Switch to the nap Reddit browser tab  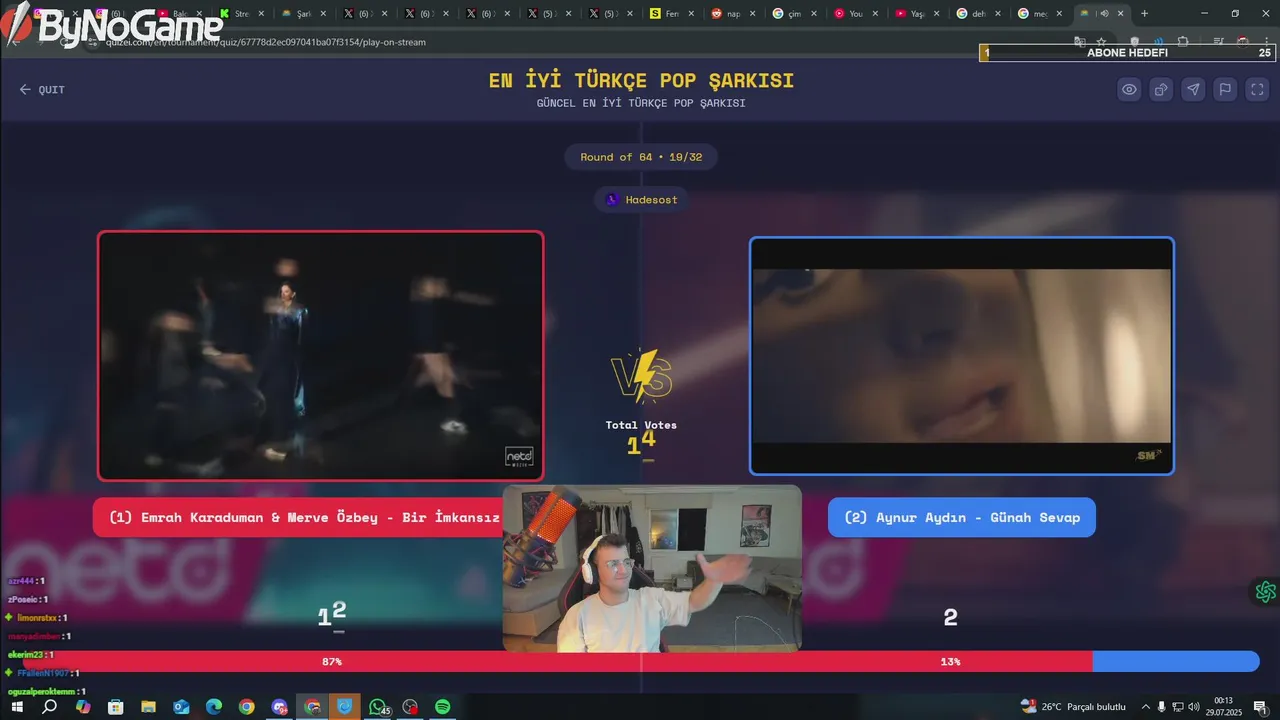[x=733, y=14]
